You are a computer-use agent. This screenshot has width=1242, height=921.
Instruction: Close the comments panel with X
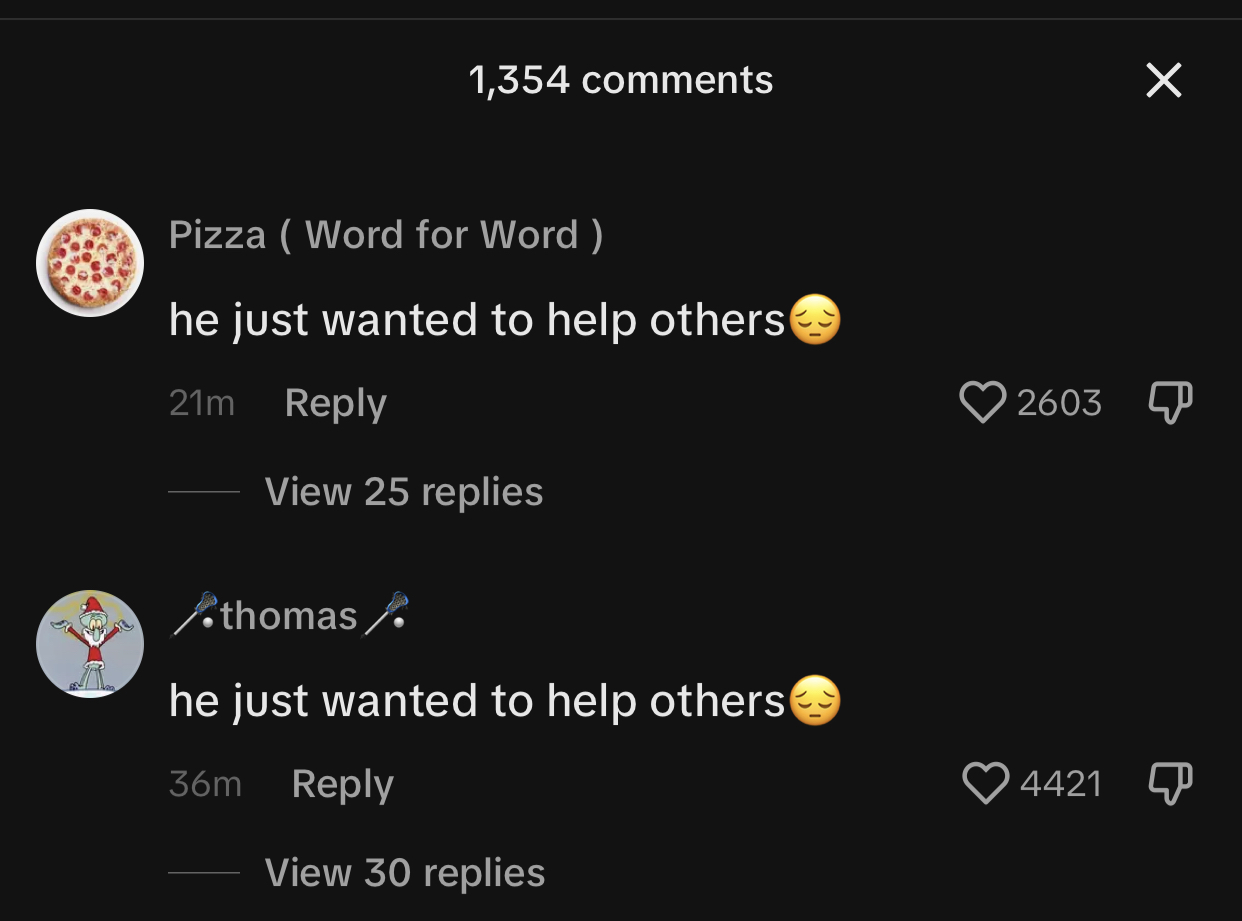(1164, 80)
